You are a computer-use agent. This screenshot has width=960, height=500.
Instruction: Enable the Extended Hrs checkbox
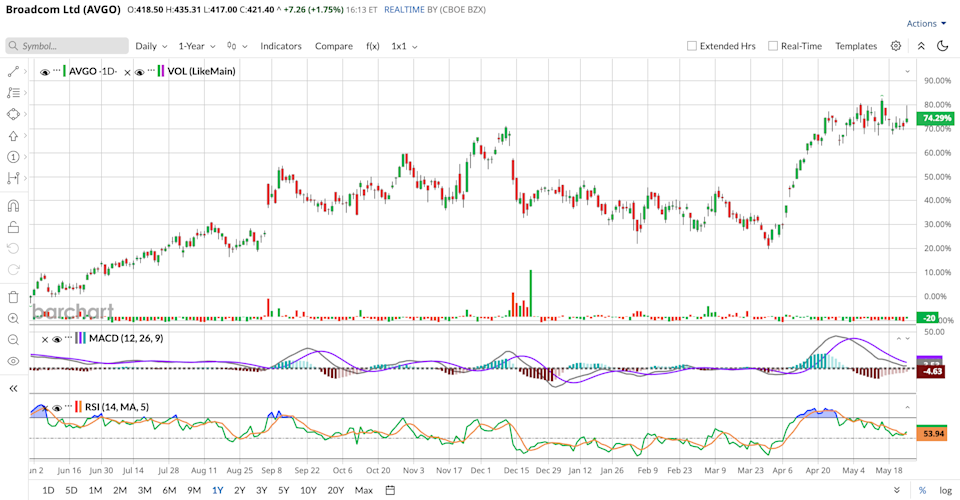[x=692, y=46]
